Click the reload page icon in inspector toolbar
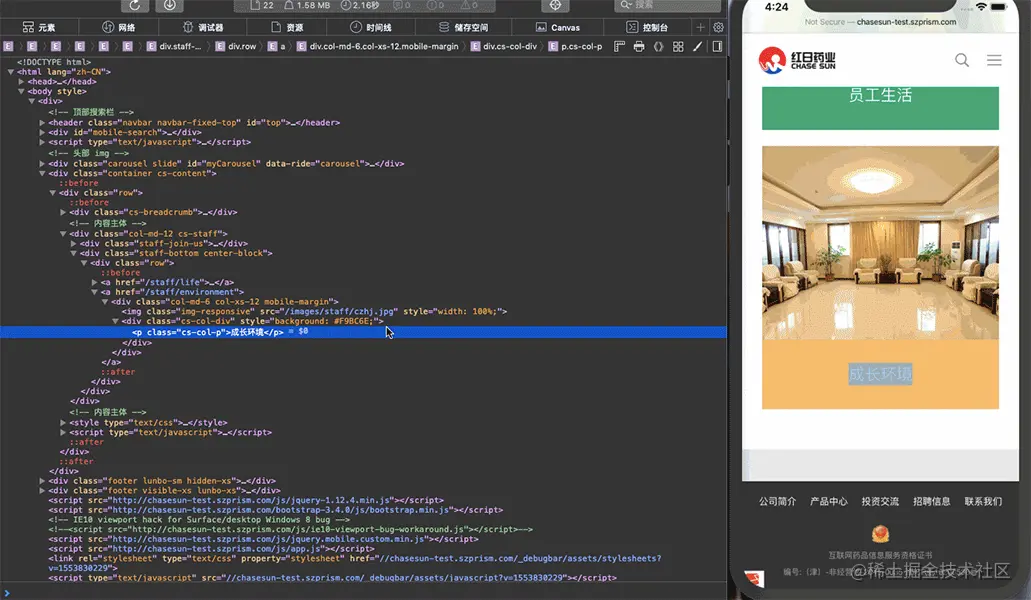The image size is (1031, 600). click(x=135, y=5)
